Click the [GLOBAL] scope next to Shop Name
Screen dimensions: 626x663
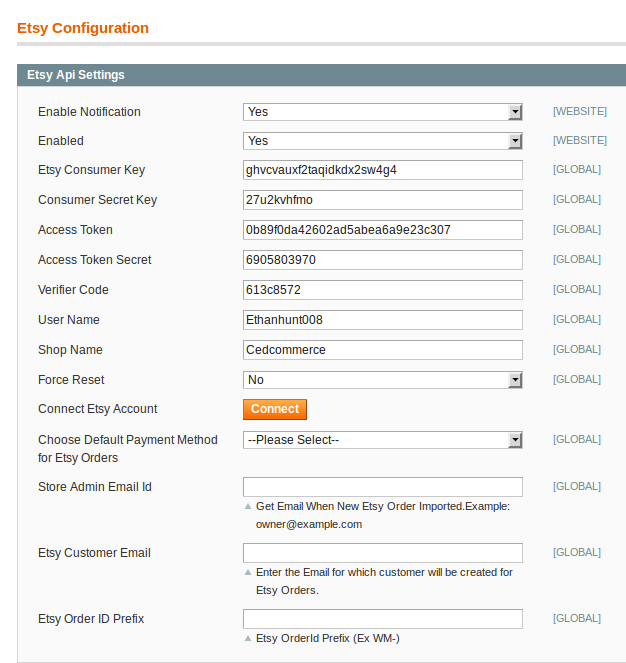pos(577,350)
